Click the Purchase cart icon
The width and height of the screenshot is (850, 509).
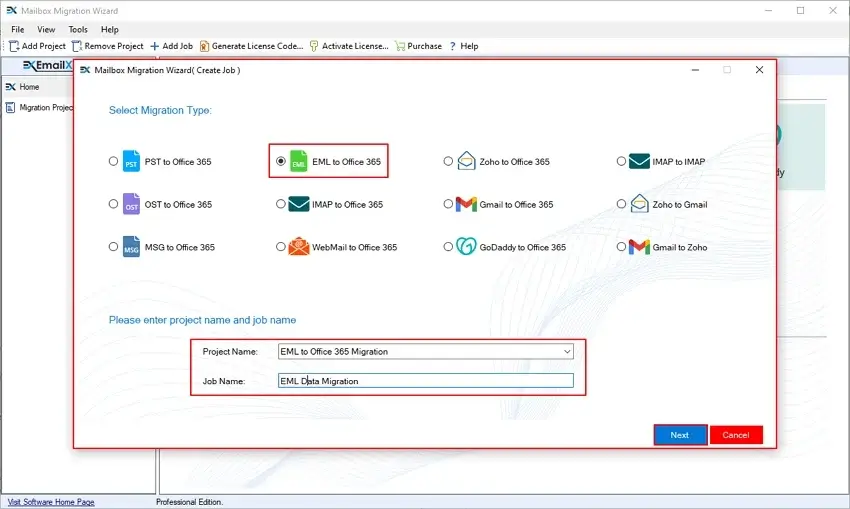(400, 46)
